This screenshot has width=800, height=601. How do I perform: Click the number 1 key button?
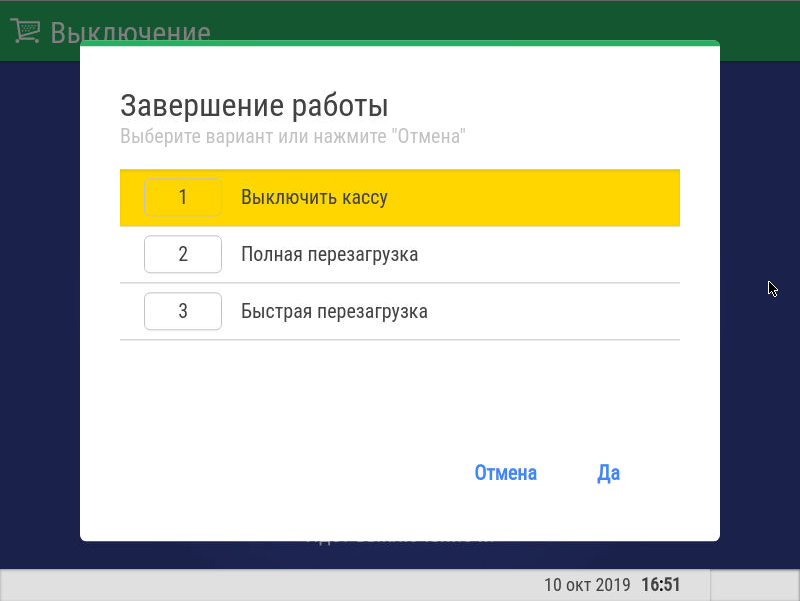[x=183, y=197]
